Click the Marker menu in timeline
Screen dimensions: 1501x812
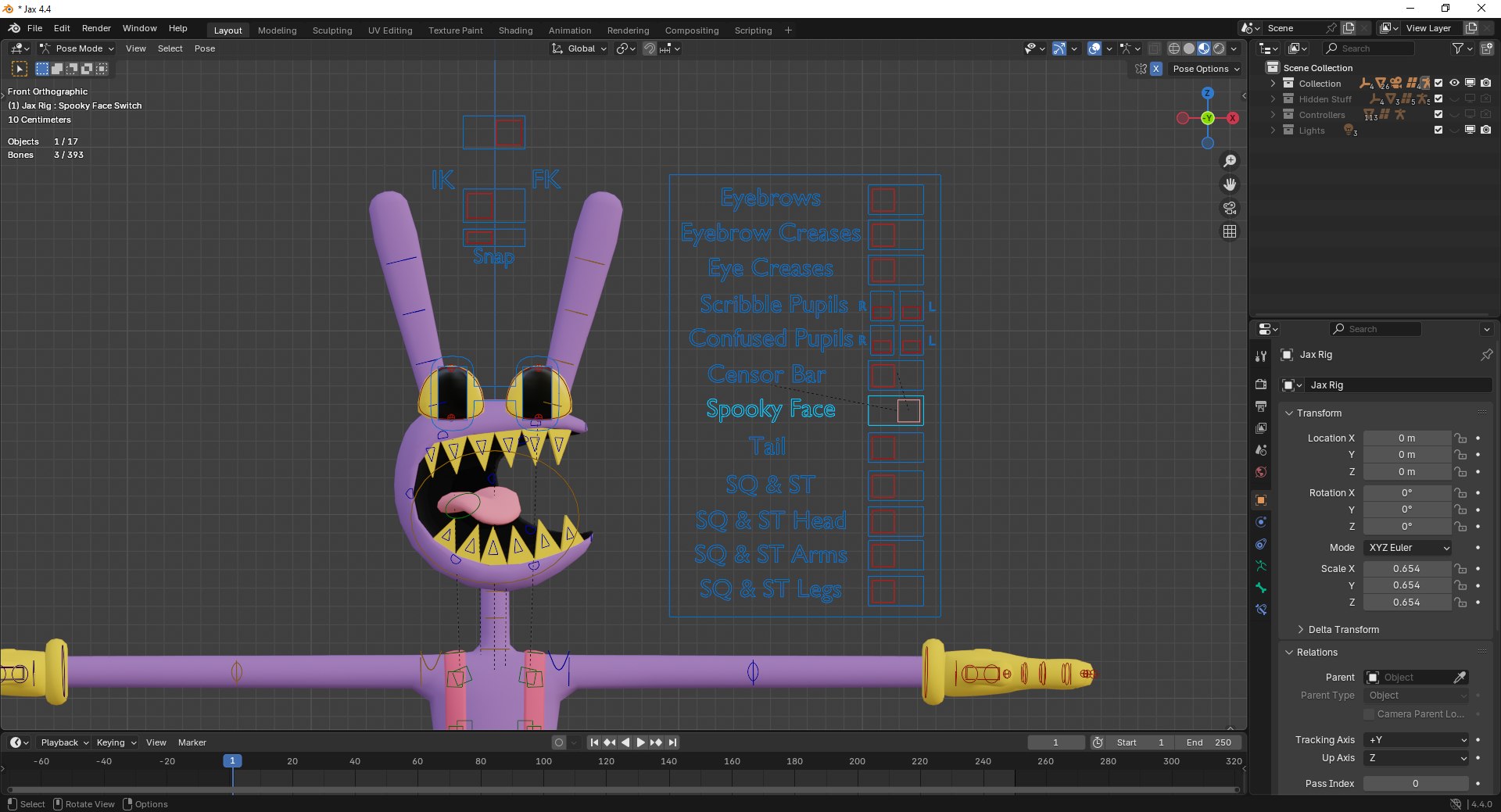click(x=192, y=742)
